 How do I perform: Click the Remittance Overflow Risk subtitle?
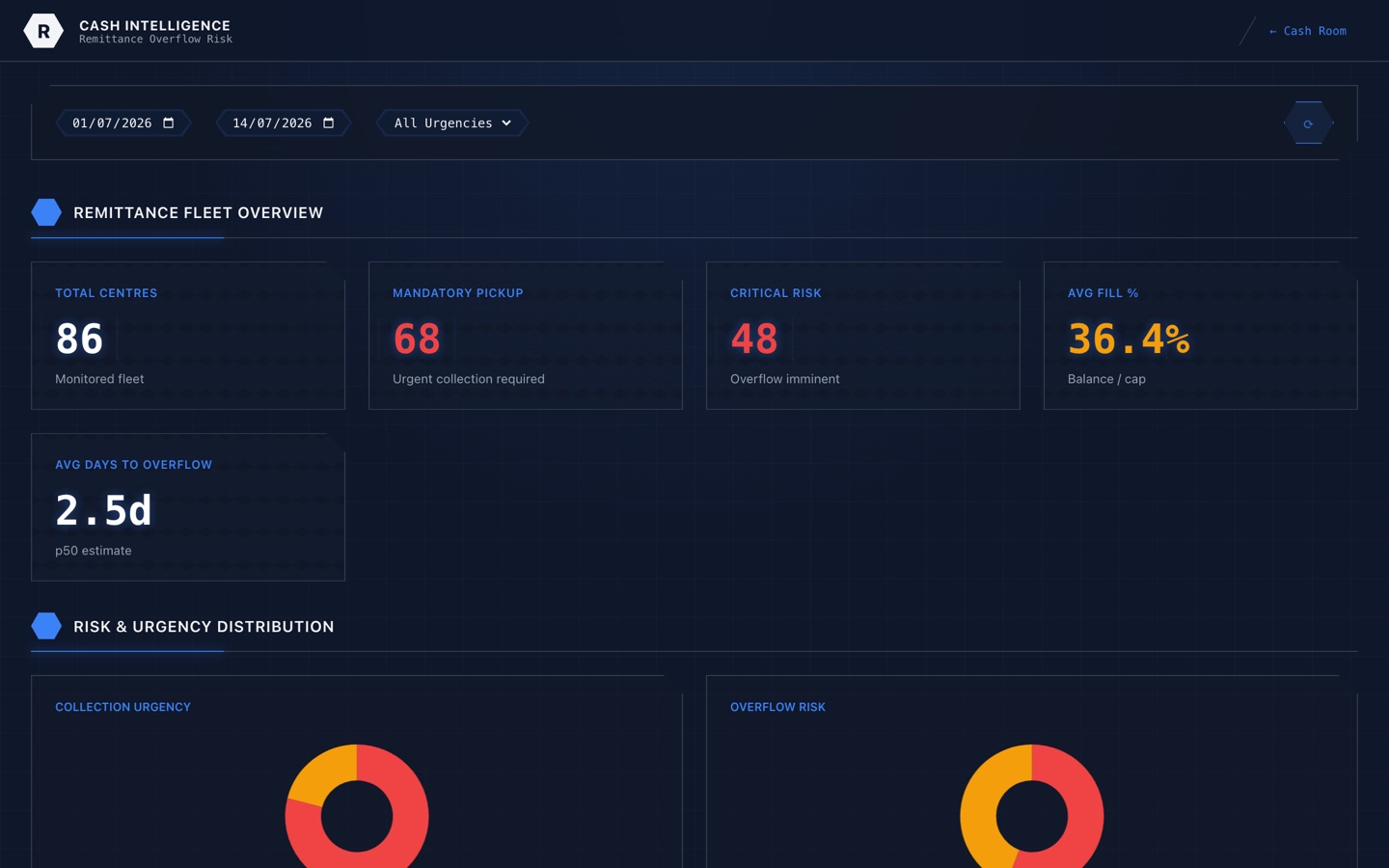pos(155,40)
